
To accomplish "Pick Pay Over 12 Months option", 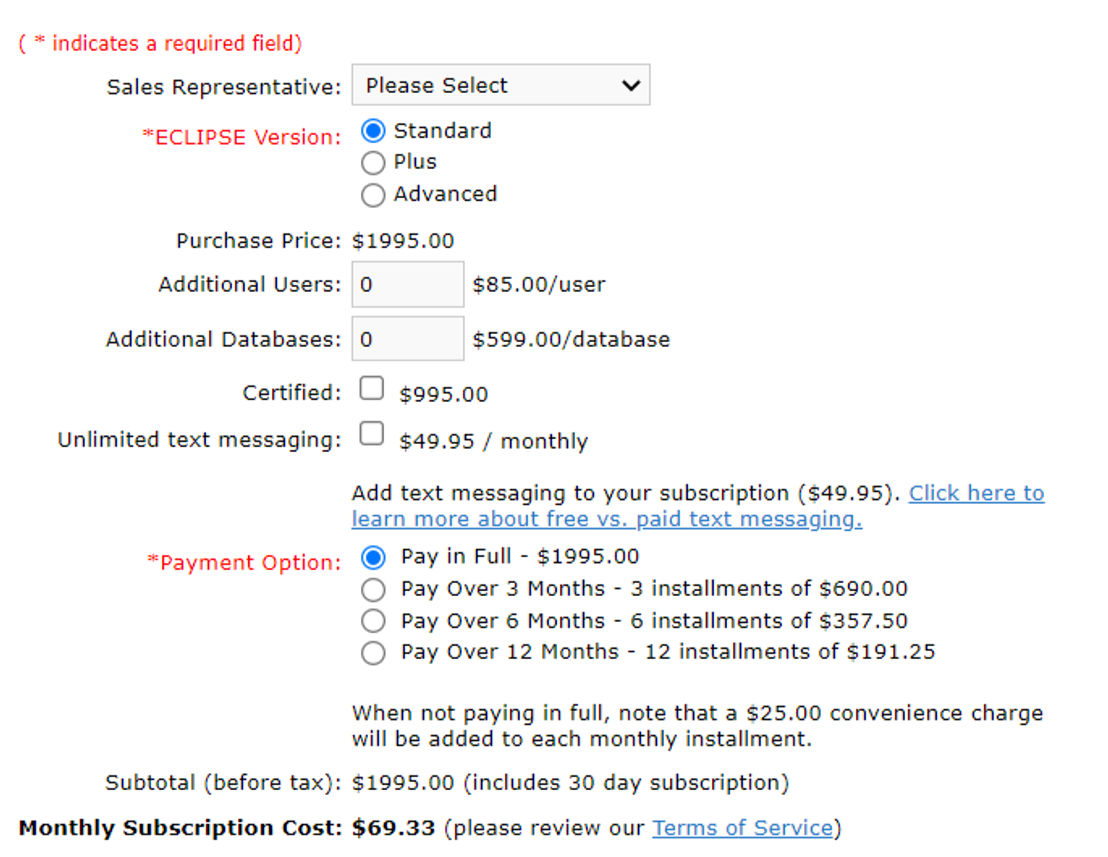I will coord(373,652).
